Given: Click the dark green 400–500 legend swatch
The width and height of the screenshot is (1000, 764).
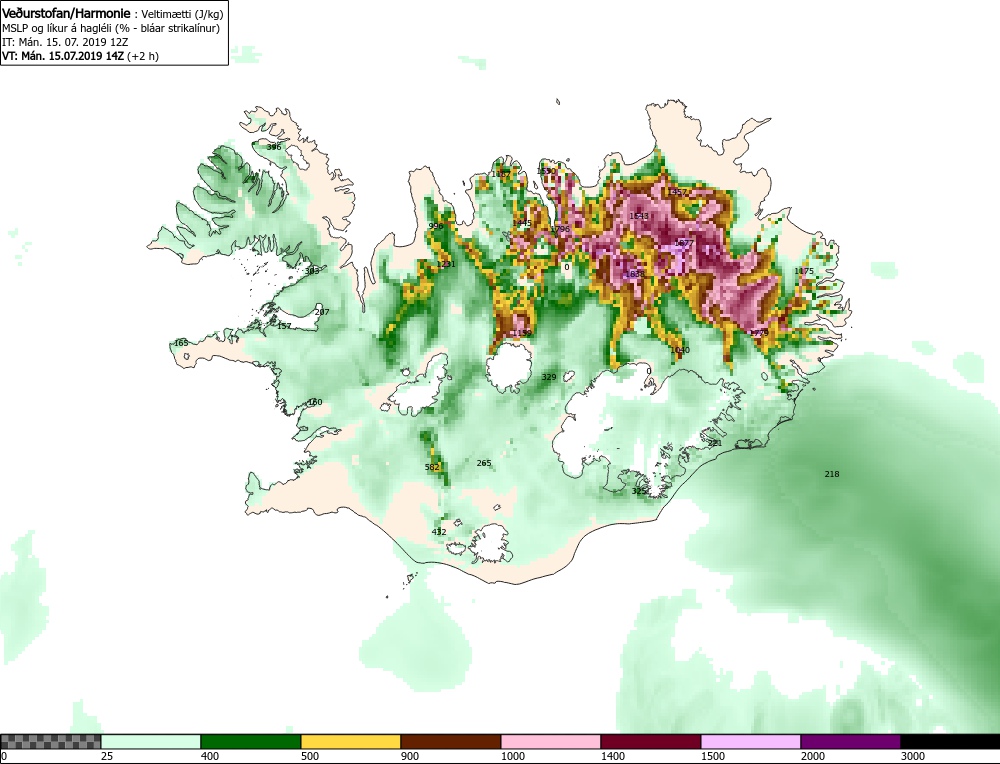Looking at the screenshot, I should tap(251, 741).
